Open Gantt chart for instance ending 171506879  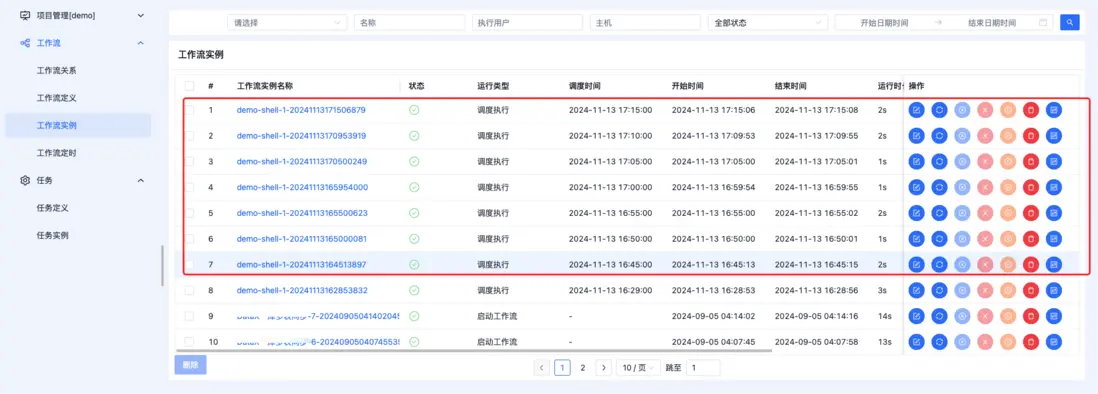pyautogui.click(x=1054, y=110)
